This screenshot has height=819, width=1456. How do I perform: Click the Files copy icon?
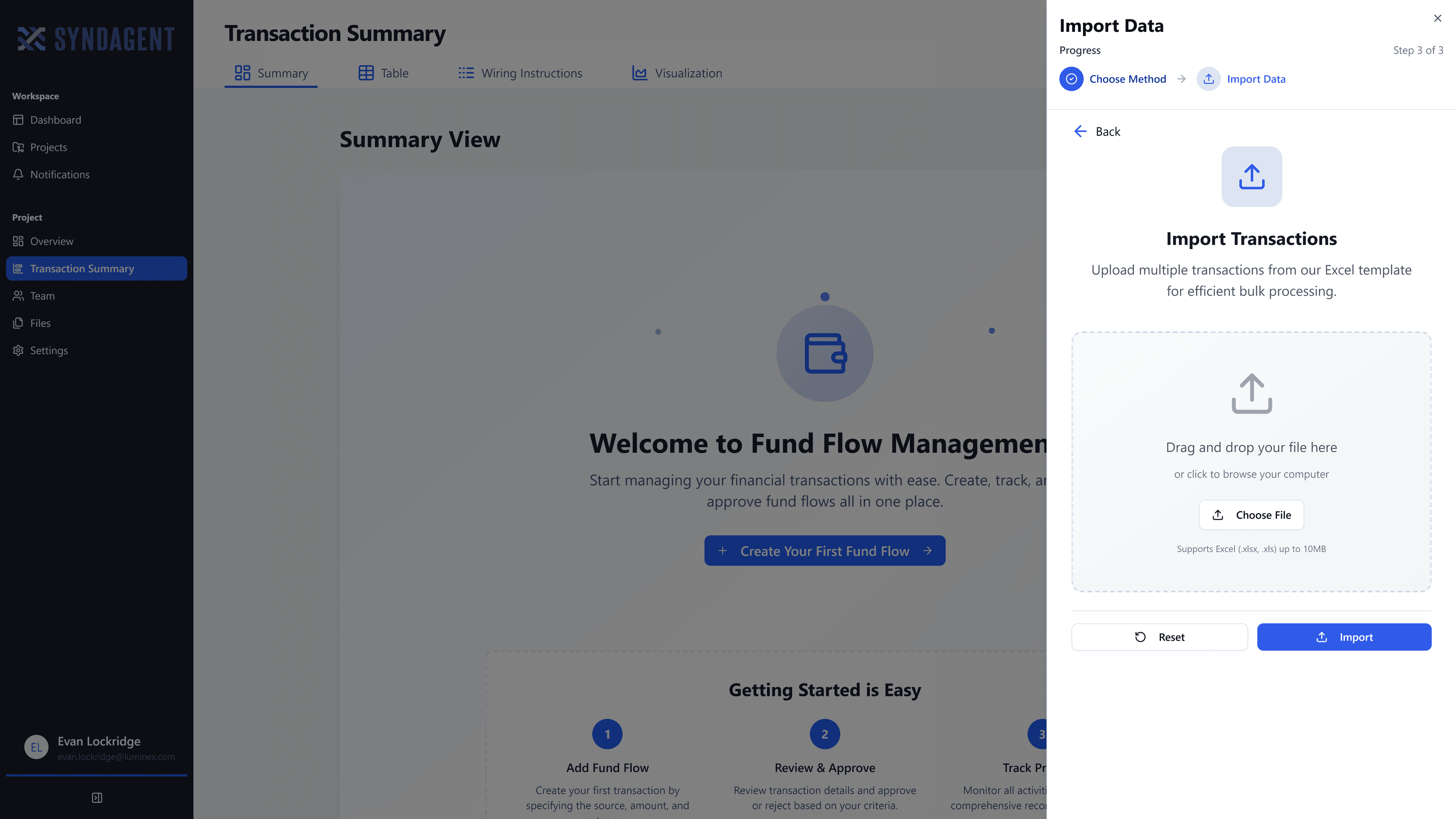[18, 323]
